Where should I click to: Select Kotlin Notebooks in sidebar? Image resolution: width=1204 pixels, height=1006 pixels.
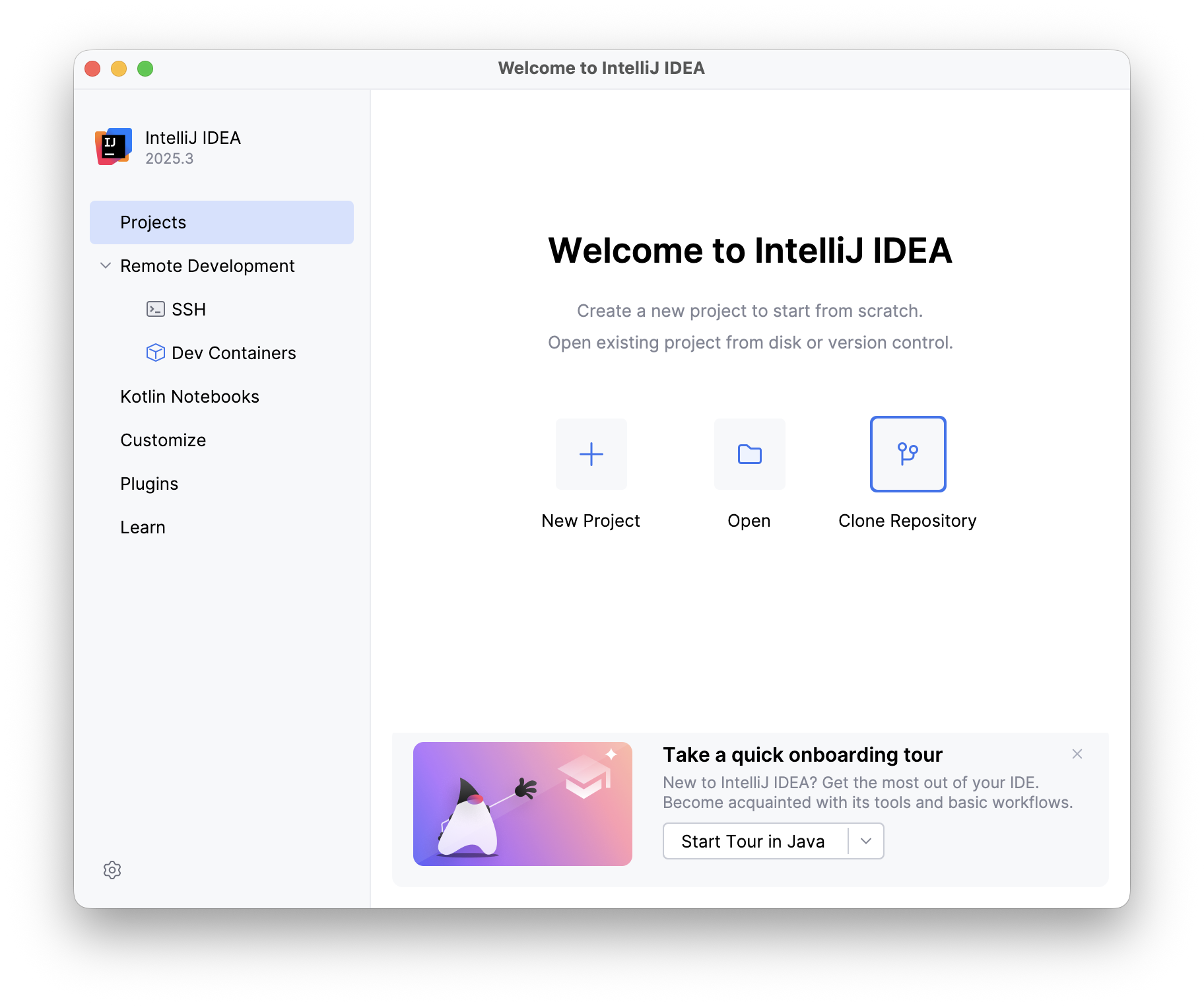pyautogui.click(x=189, y=396)
